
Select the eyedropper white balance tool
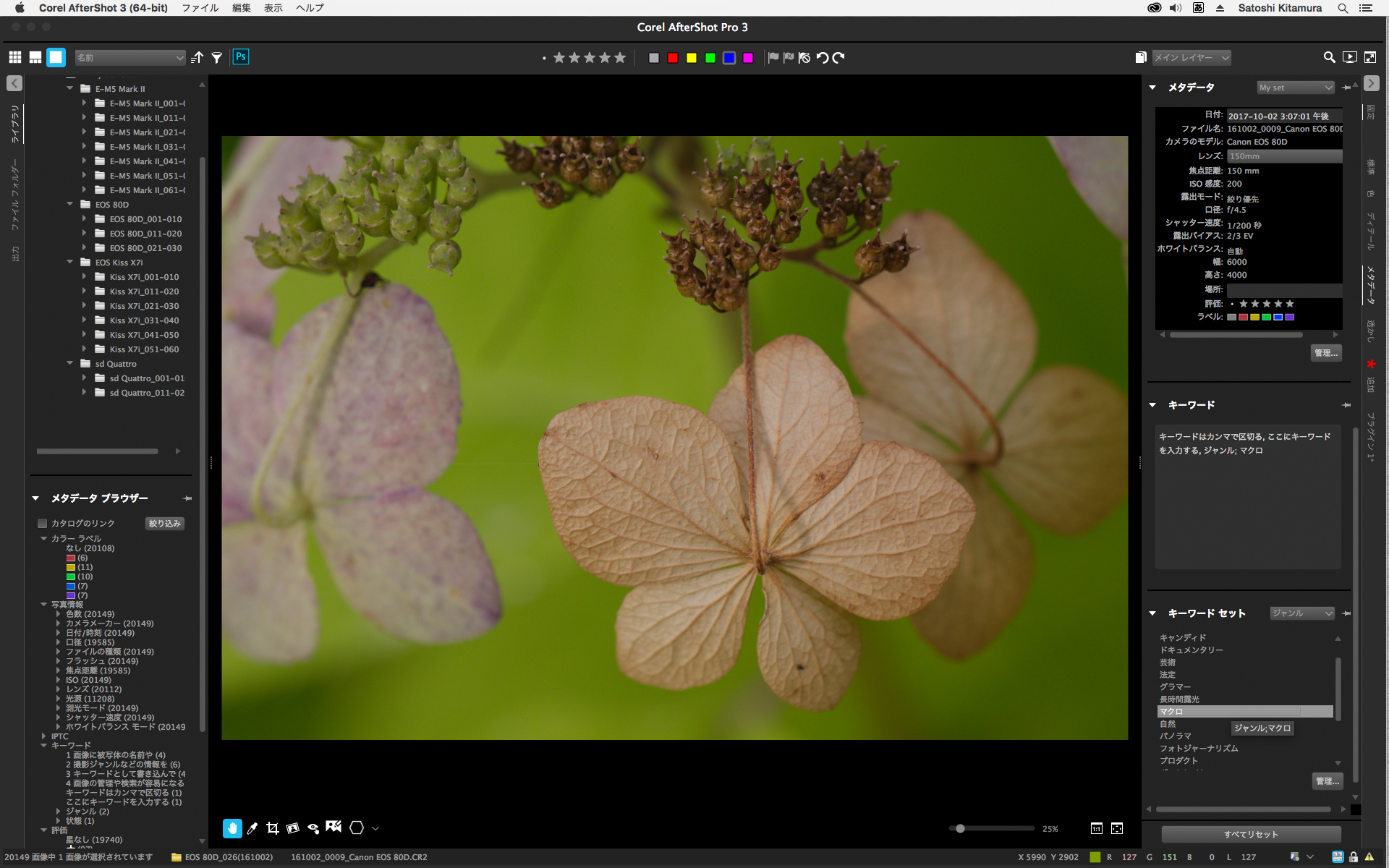pos(252,828)
